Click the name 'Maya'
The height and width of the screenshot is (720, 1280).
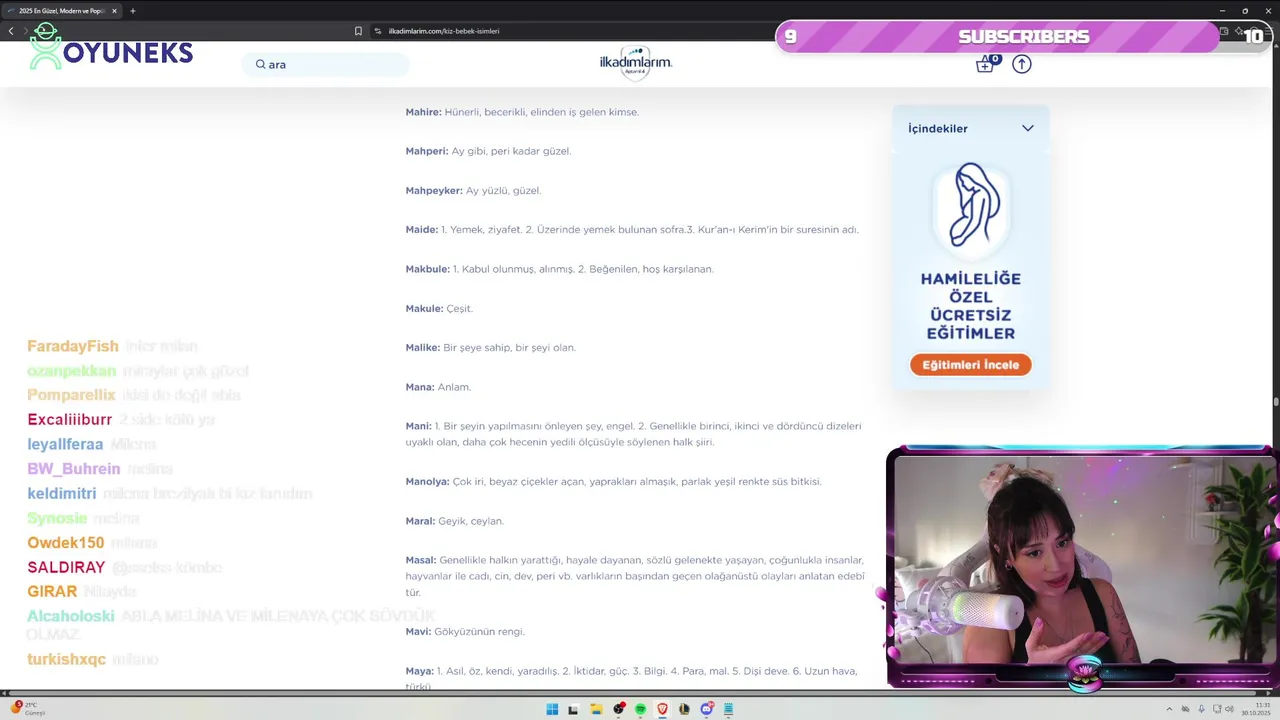[419, 671]
